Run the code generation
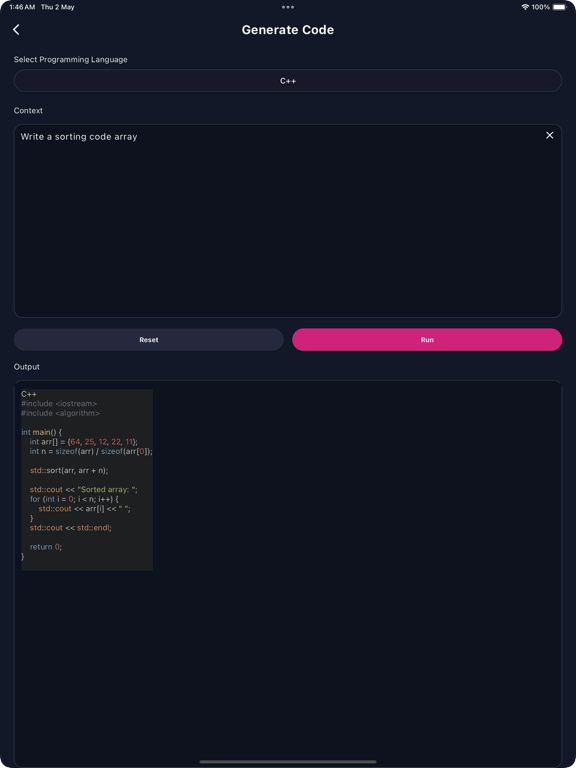Viewport: 576px width, 768px height. point(427,339)
